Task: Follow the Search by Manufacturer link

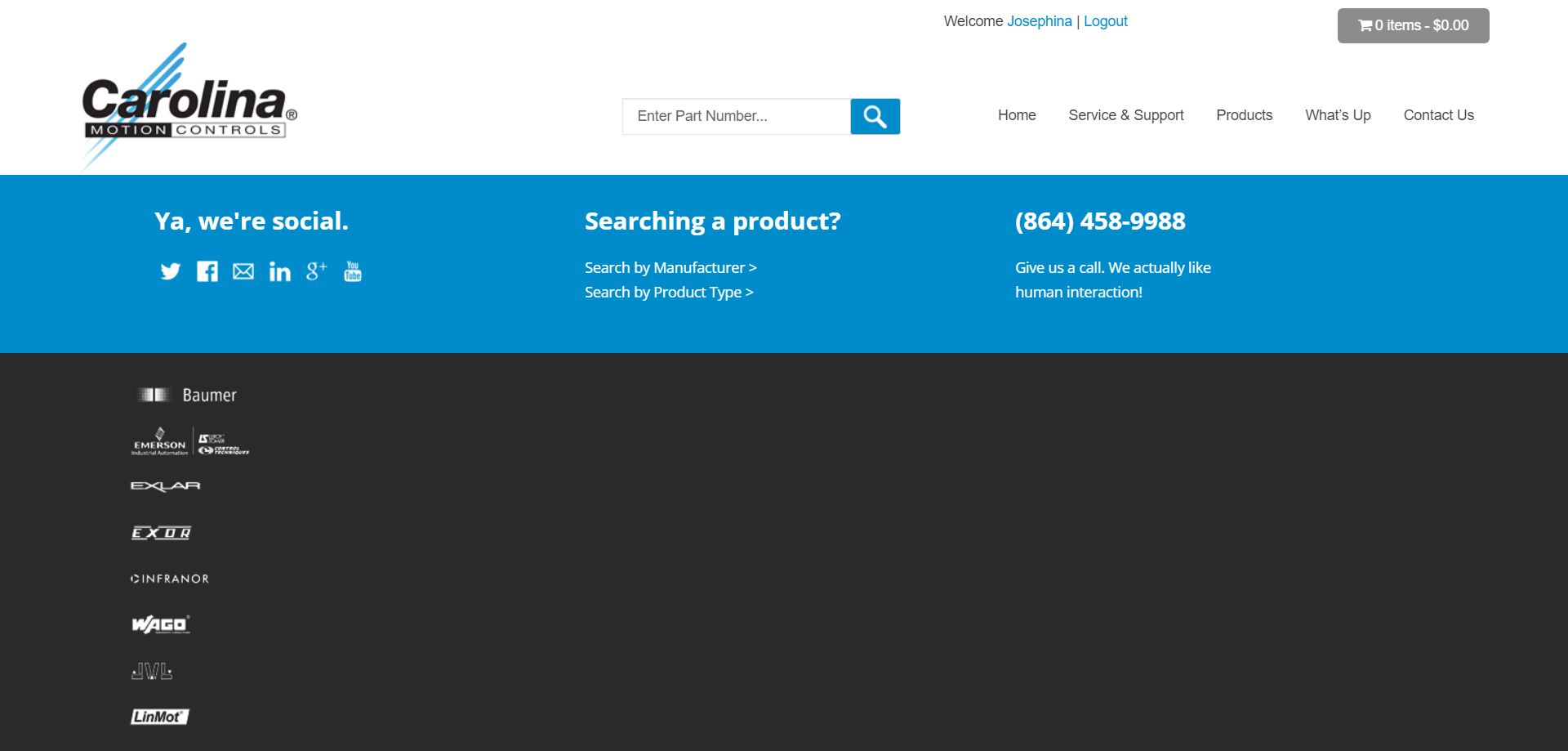Action: pyautogui.click(x=670, y=267)
